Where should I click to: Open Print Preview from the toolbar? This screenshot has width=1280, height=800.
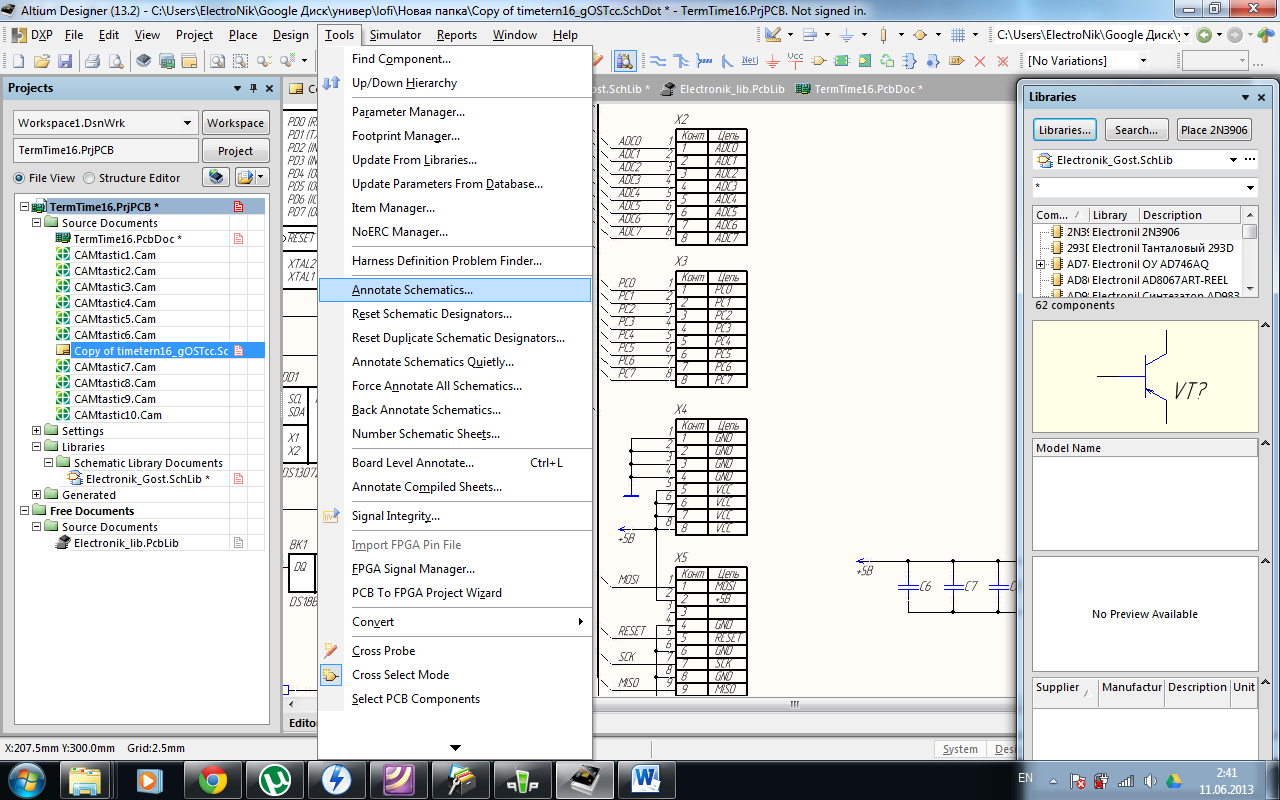coord(116,61)
